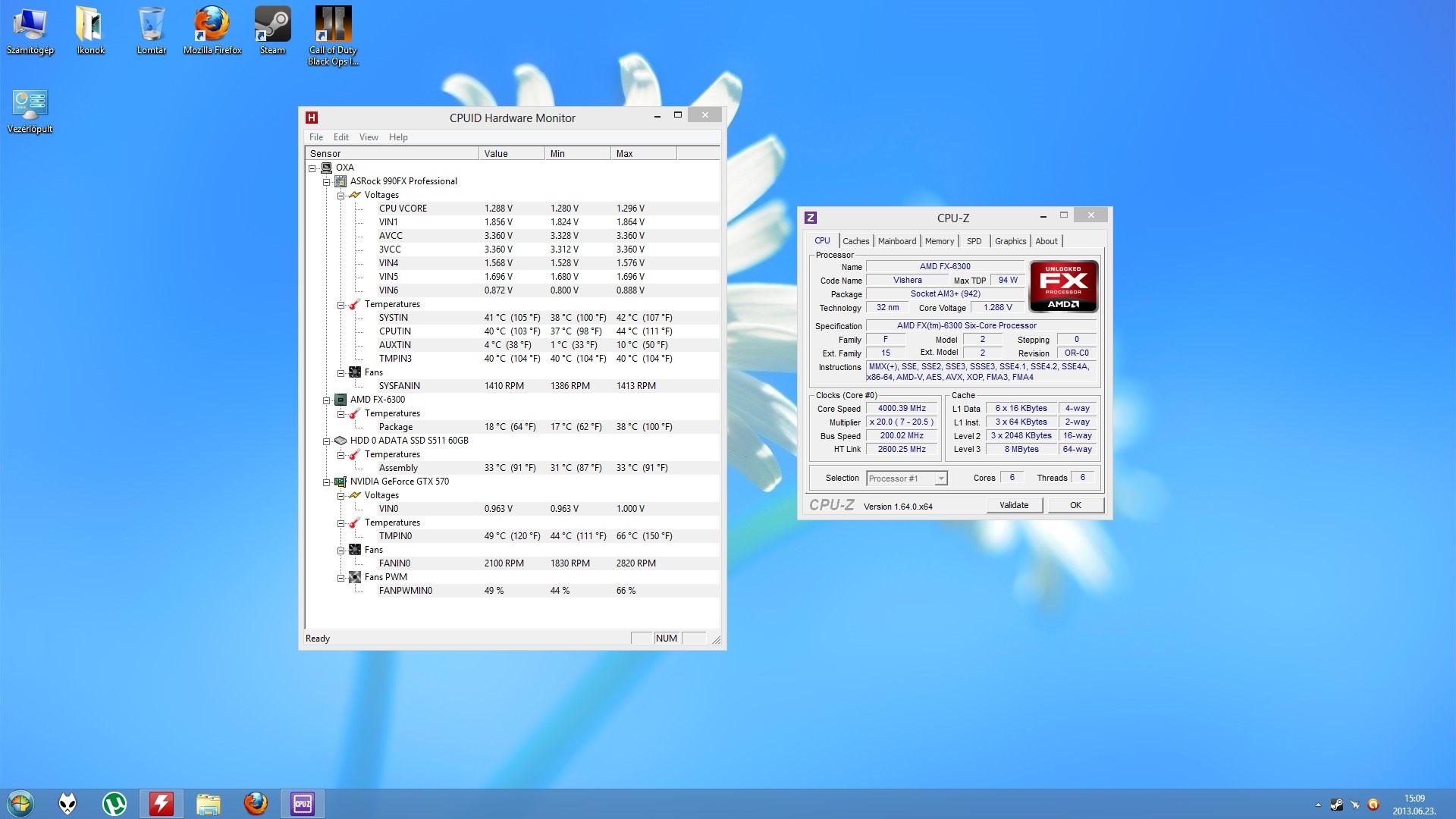
Task: Switch to HWMonitor lightning icon in the taskbar
Action: [161, 804]
